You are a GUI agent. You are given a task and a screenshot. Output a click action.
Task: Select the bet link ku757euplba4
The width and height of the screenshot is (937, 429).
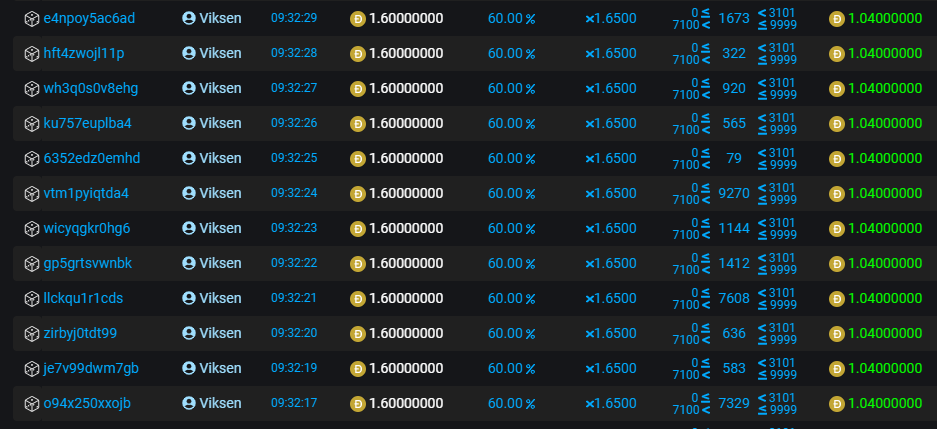(x=87, y=124)
